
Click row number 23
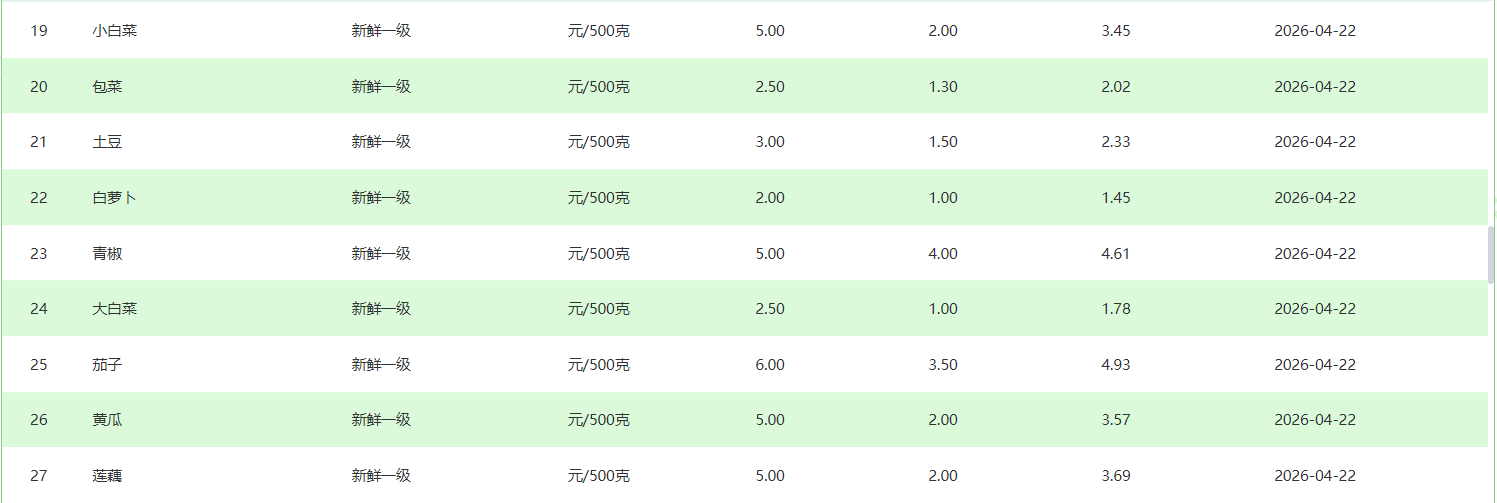point(39,254)
